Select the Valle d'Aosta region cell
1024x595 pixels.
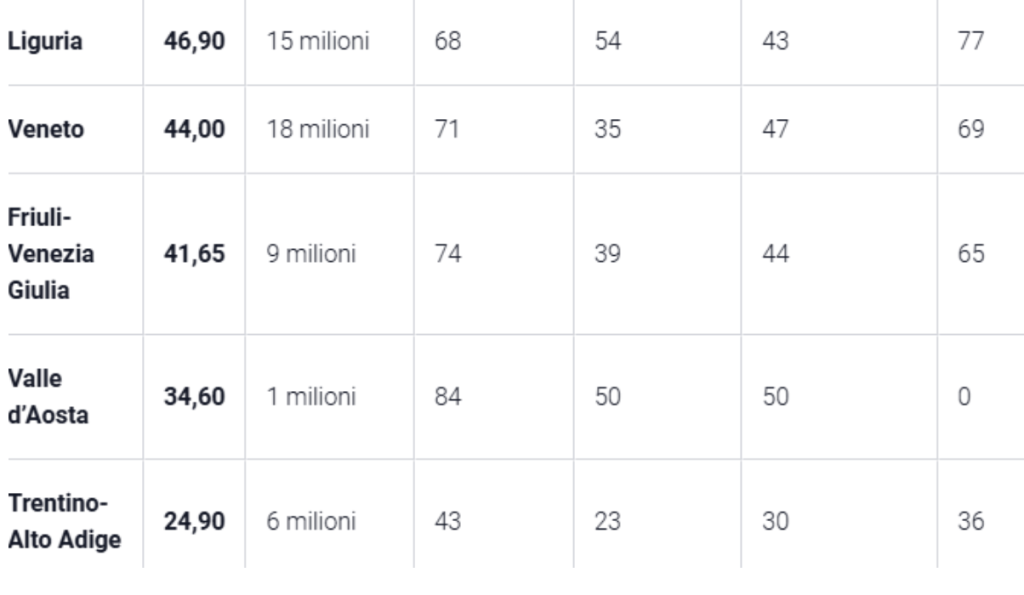(47, 397)
